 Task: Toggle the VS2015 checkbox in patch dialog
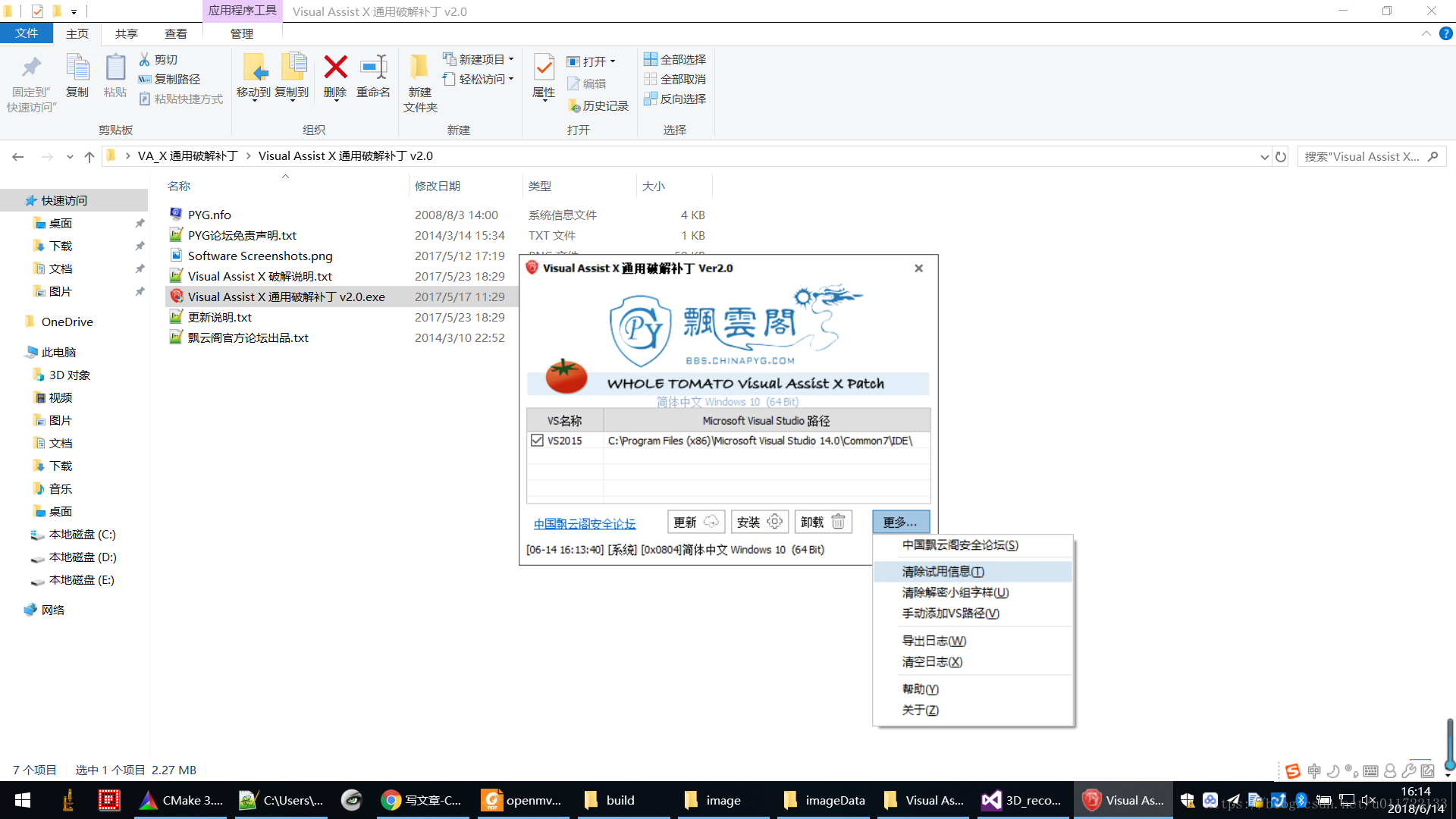(537, 440)
